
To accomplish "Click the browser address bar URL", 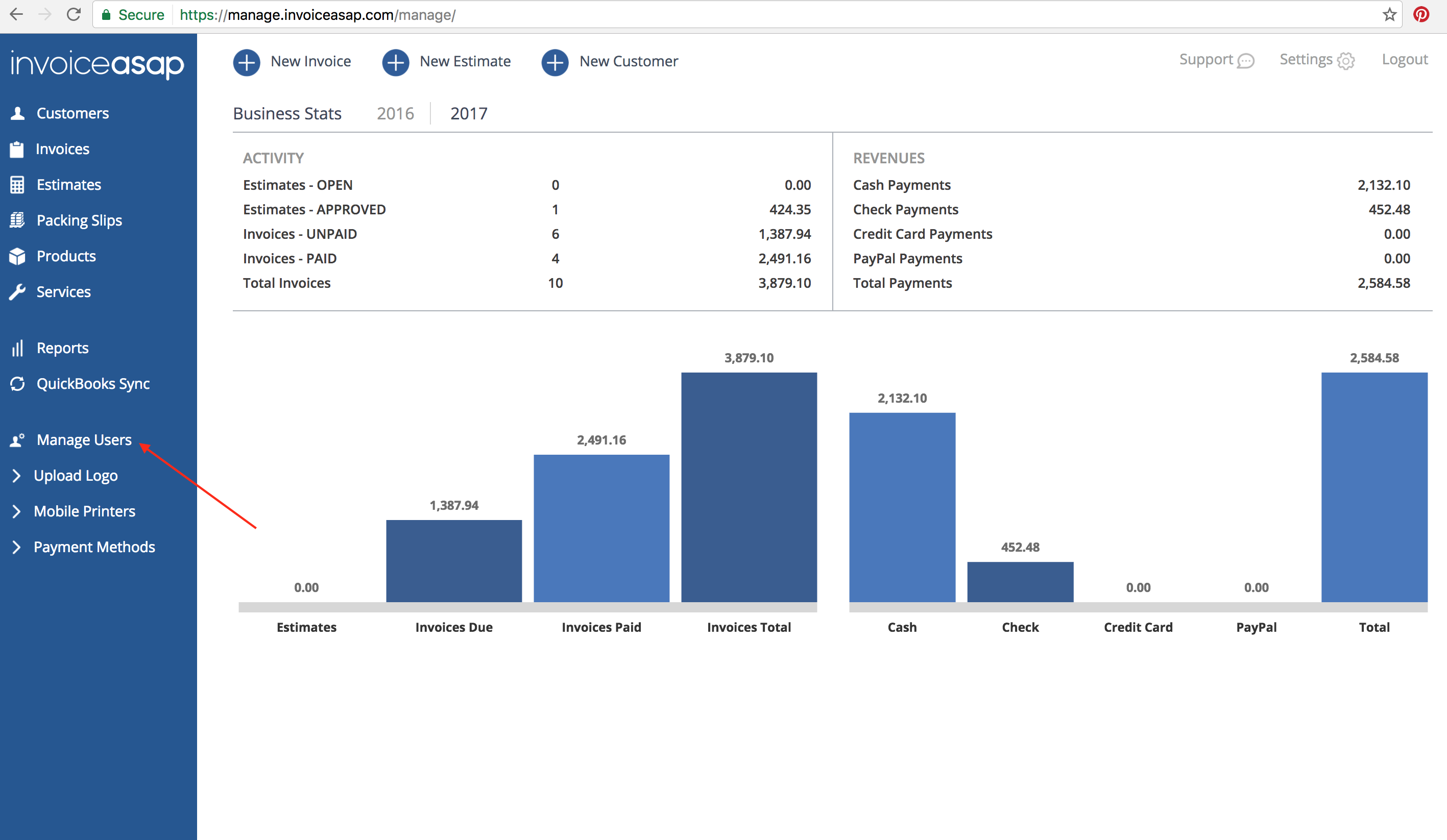I will coord(318,15).
